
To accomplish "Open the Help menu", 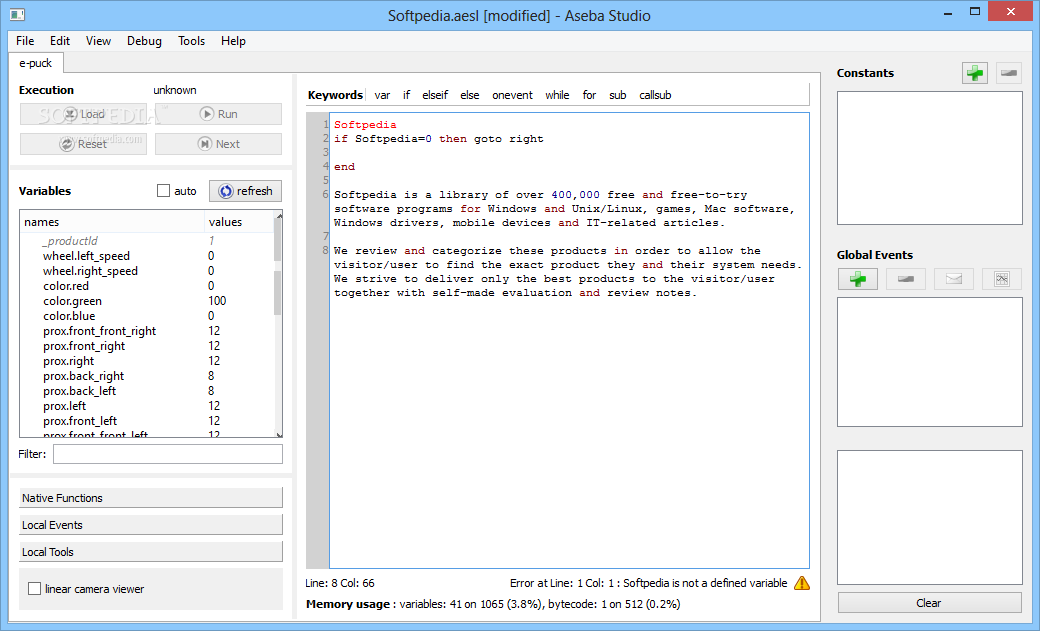I will tap(233, 41).
